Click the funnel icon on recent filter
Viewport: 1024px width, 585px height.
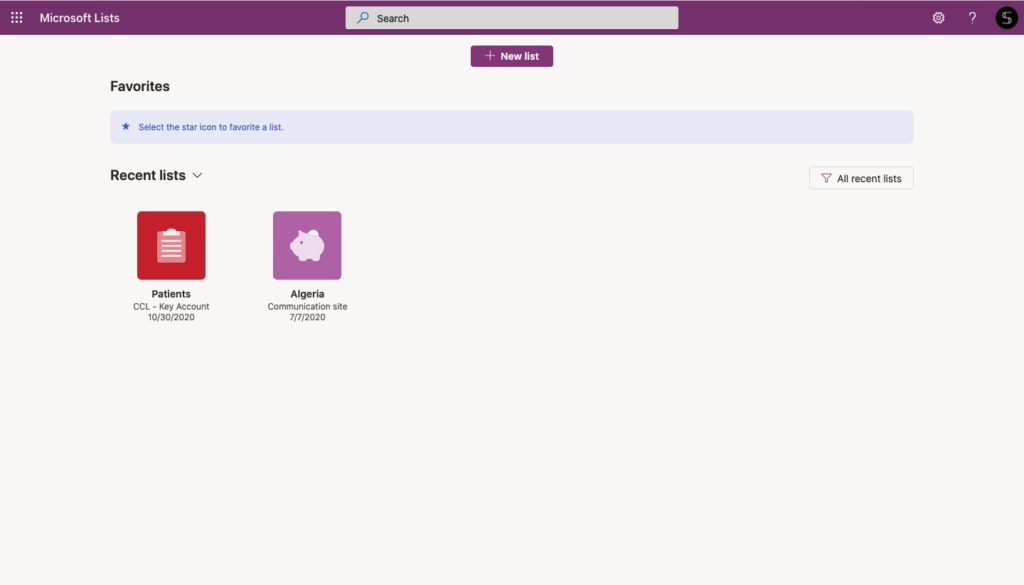pyautogui.click(x=826, y=178)
